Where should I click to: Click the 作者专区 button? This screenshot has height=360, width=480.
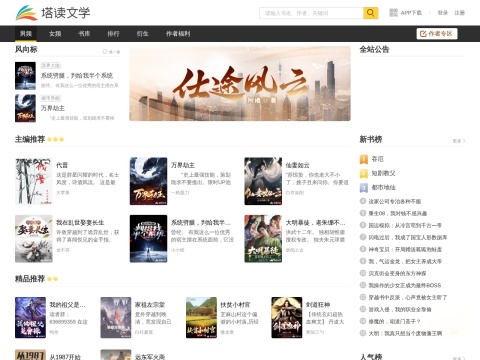coord(437,34)
